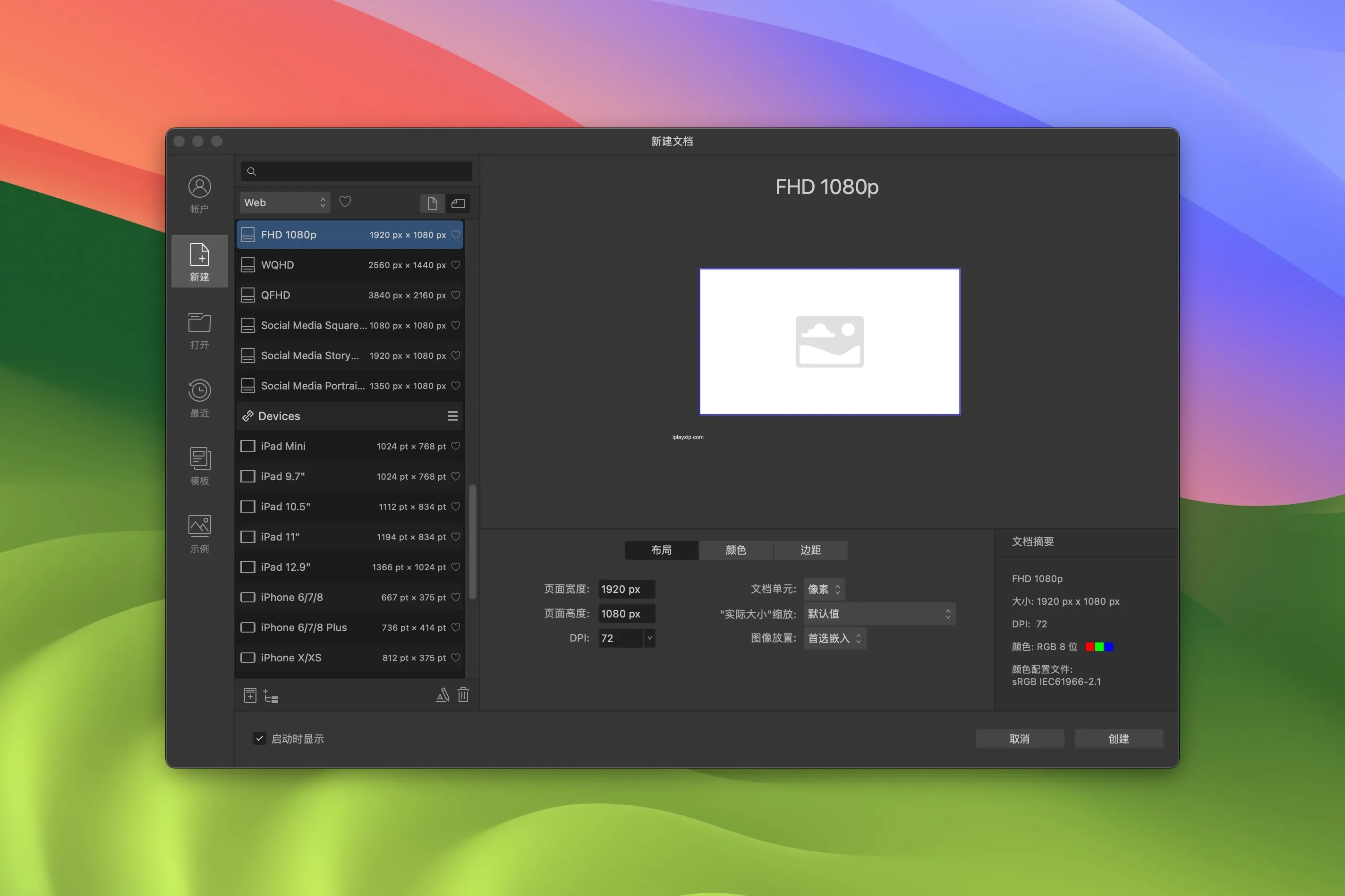The image size is (1345, 896).
Task: Switch to landscape page orientation
Action: tap(458, 203)
